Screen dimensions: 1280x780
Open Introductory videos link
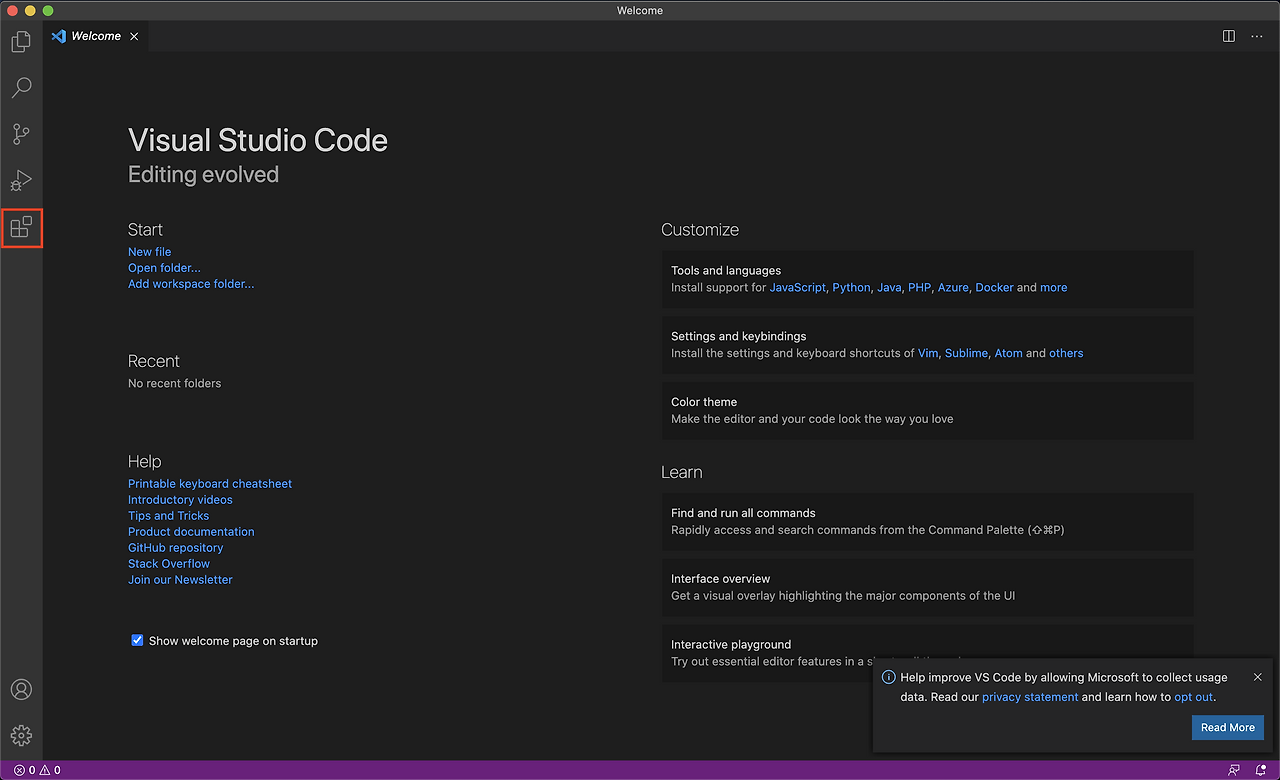pyautogui.click(x=180, y=500)
